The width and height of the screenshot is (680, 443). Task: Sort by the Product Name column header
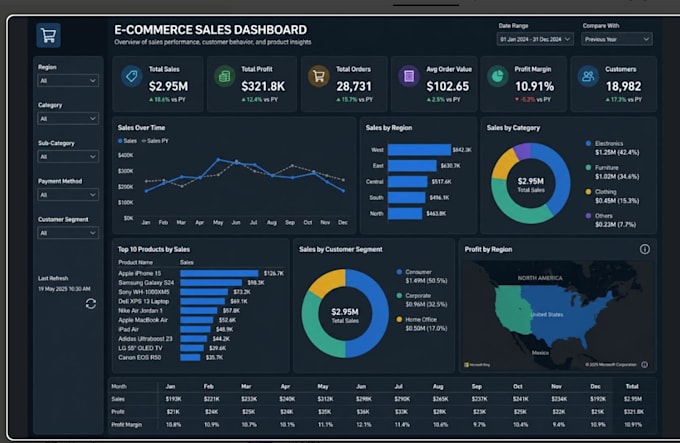point(135,262)
